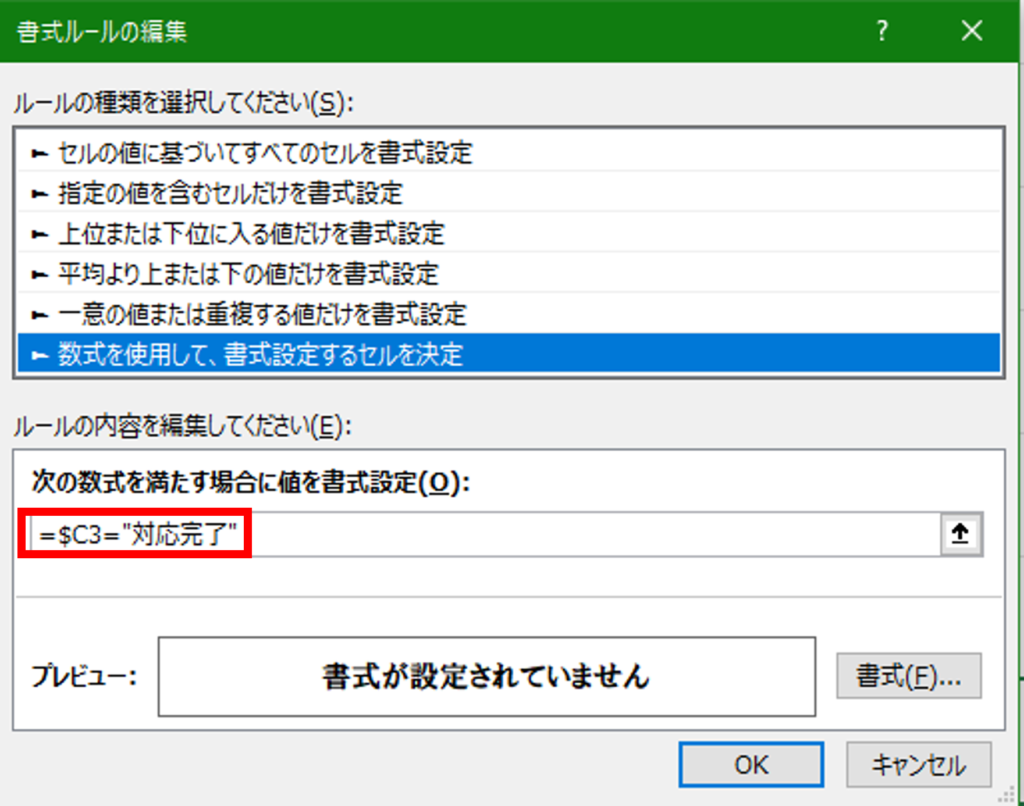
Task: Close the 書式ルールの編集 dialog
Action: pyautogui.click(x=972, y=31)
